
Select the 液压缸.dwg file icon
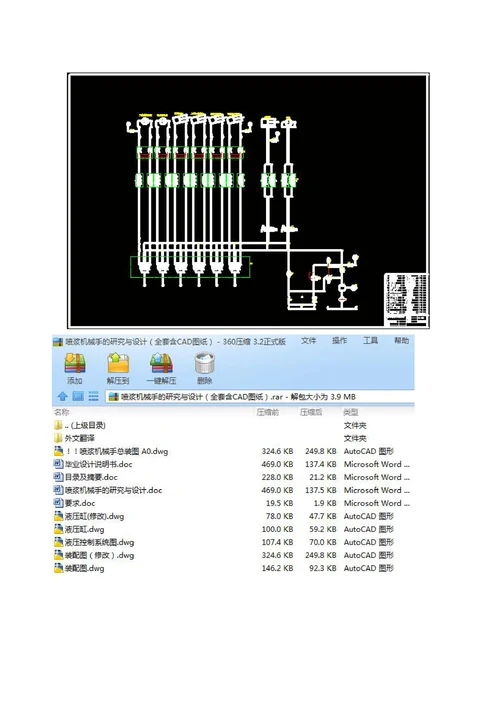(x=59, y=529)
